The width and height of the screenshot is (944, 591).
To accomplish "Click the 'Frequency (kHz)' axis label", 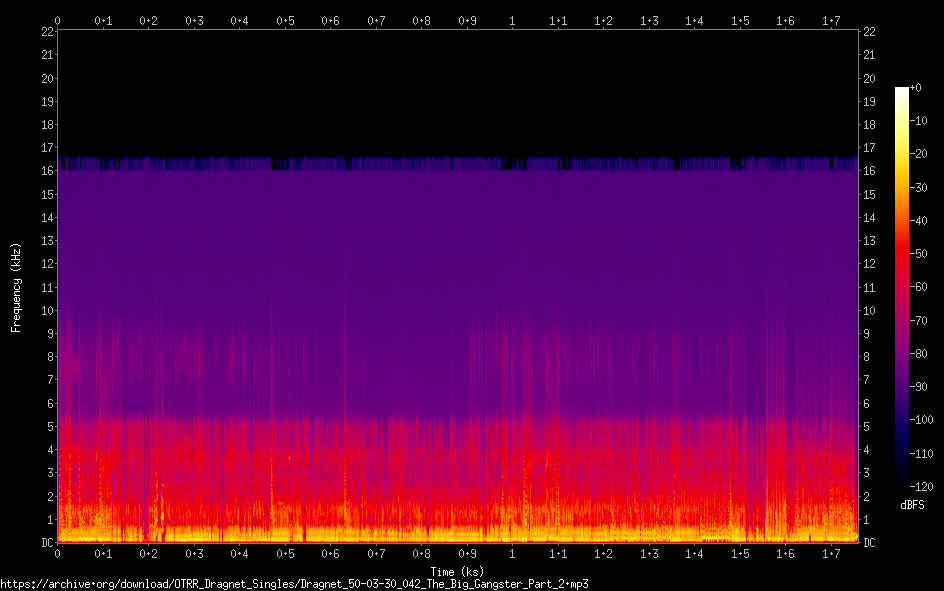I will click(x=16, y=287).
